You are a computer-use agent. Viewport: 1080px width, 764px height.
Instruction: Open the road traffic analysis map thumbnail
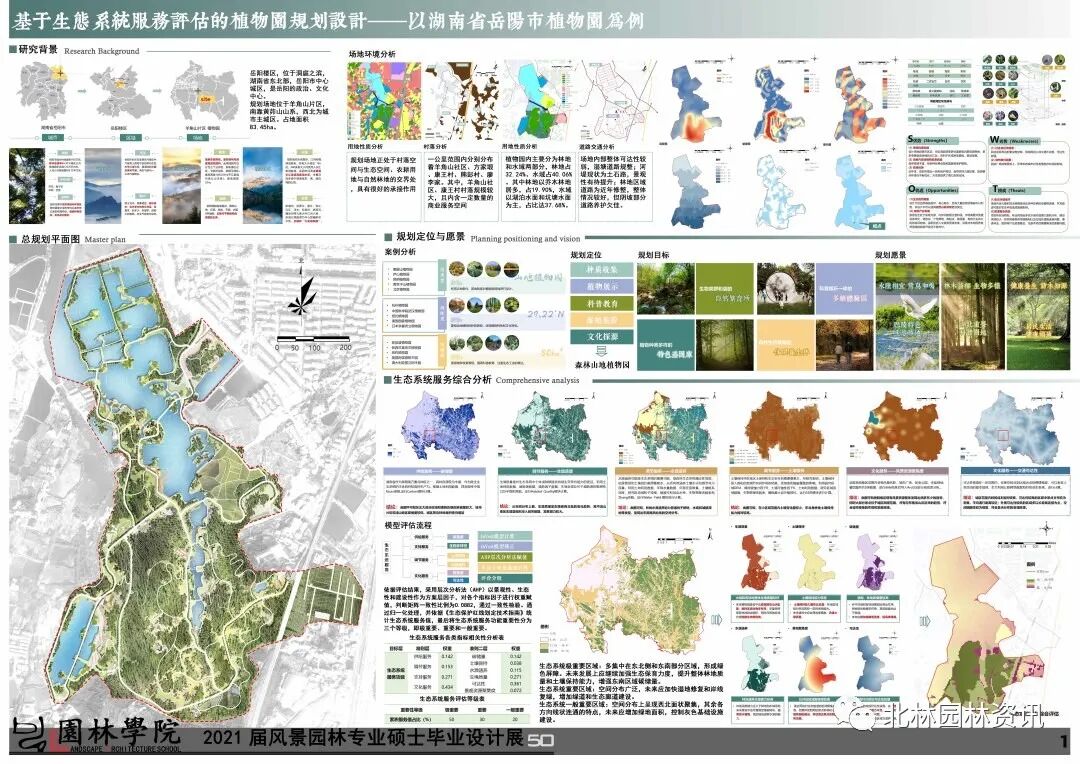tap(617, 101)
